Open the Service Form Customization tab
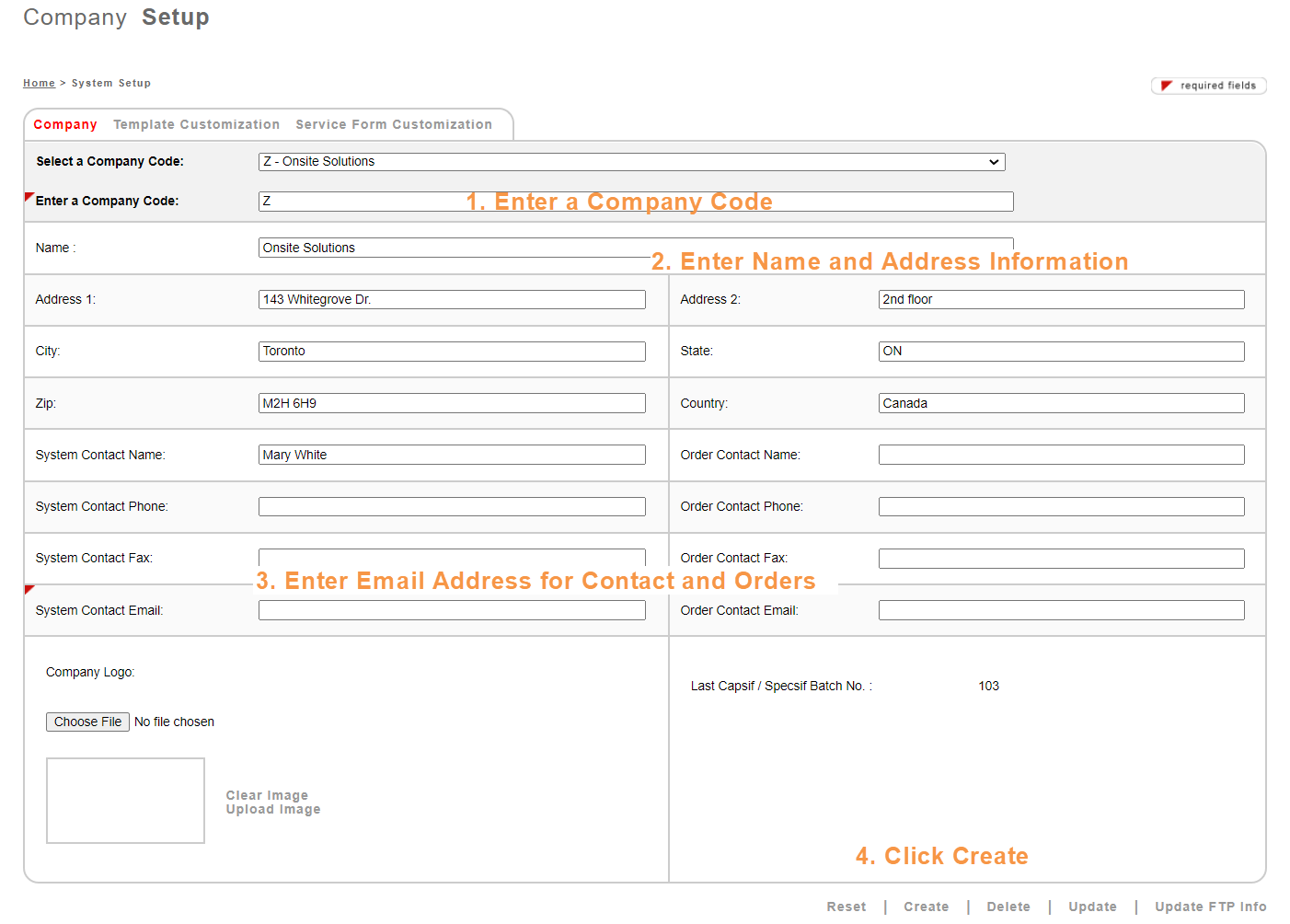This screenshot has height=924, width=1290. (x=393, y=124)
